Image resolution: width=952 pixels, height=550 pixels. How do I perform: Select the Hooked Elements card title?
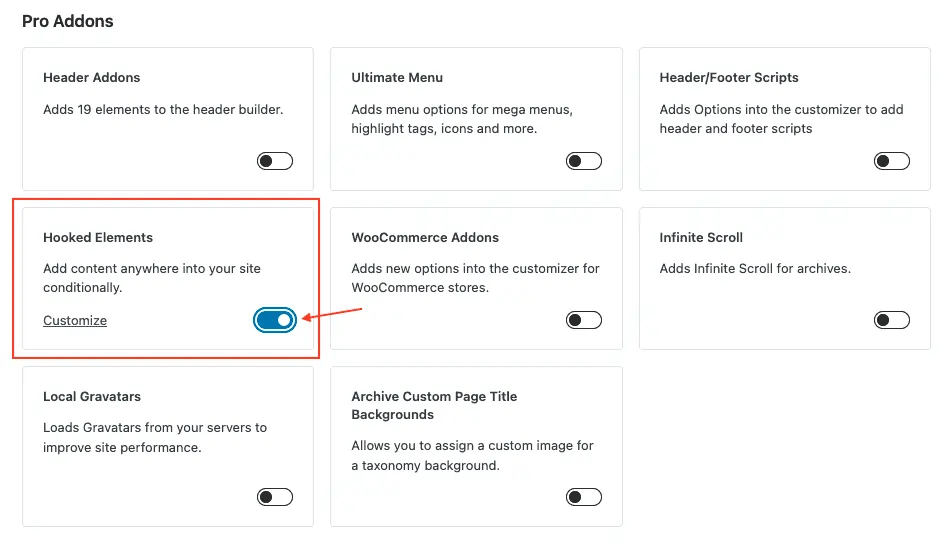click(98, 237)
